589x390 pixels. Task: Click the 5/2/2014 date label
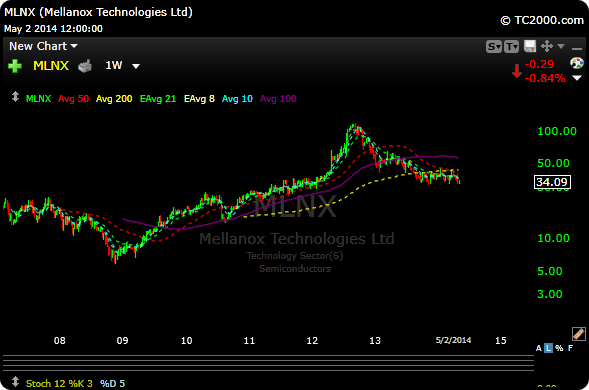(x=453, y=340)
